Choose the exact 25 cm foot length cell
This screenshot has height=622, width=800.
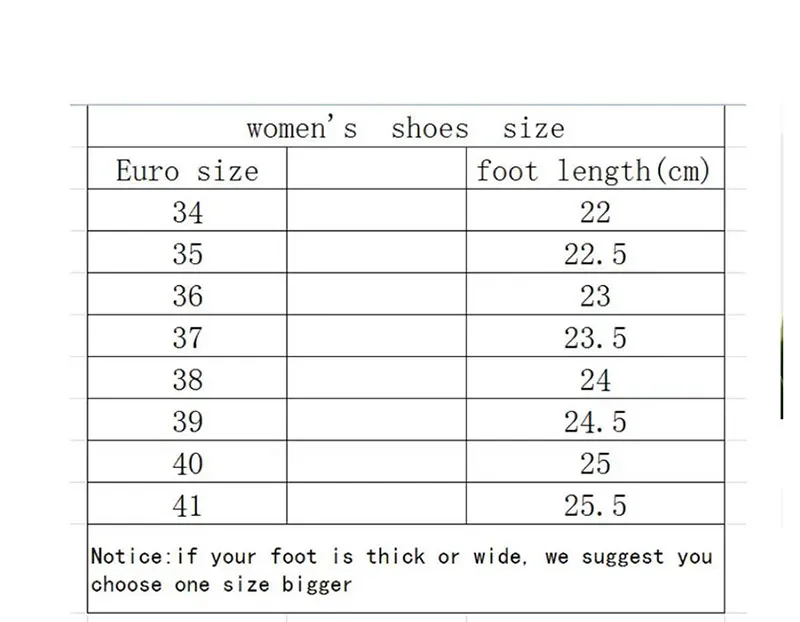tap(594, 464)
